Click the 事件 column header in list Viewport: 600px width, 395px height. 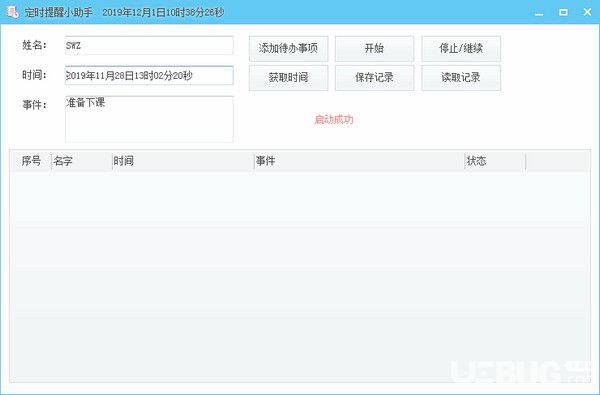pos(360,161)
